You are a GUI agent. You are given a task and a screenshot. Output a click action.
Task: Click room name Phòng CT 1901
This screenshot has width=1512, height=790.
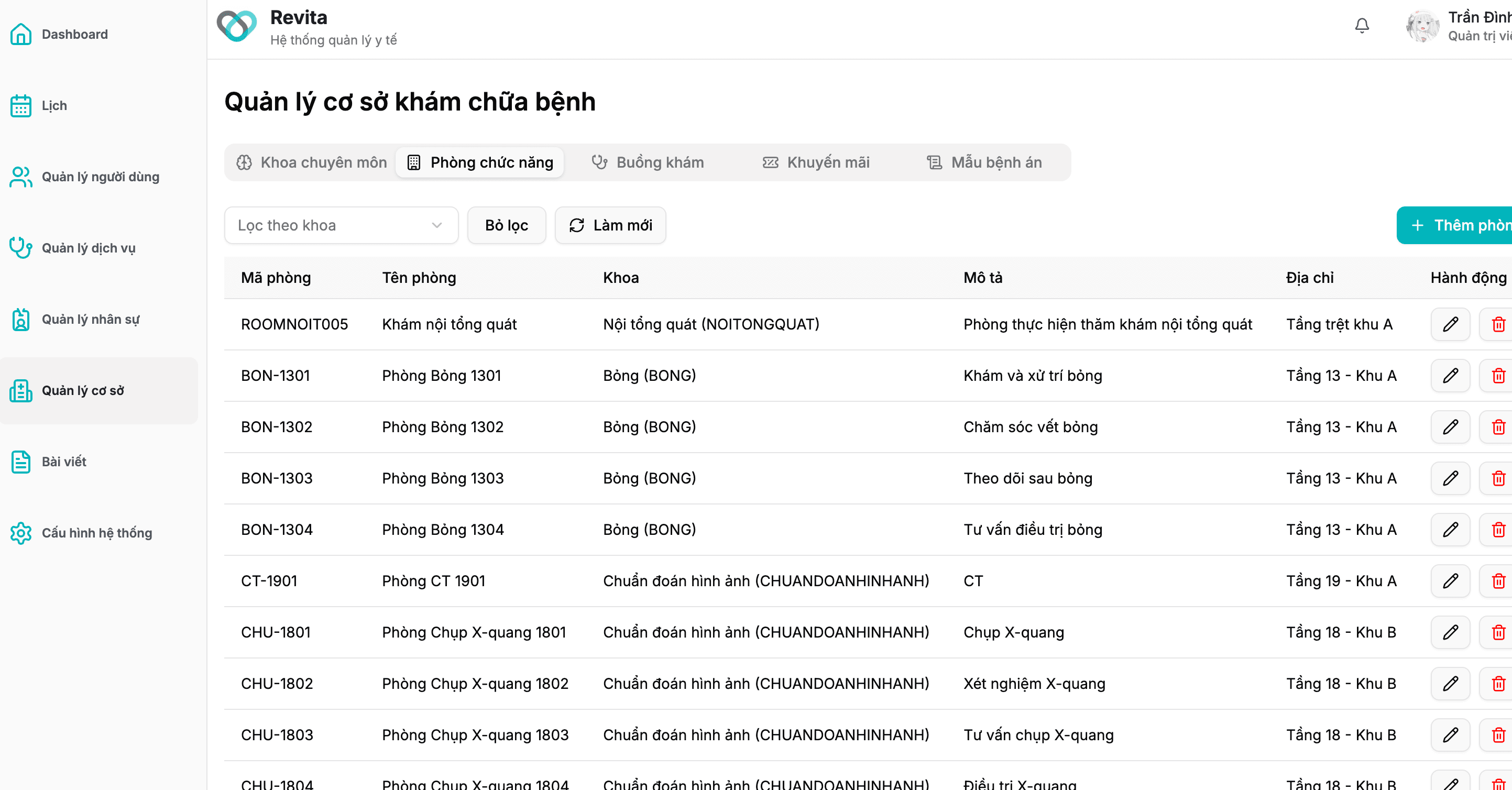[x=434, y=581]
